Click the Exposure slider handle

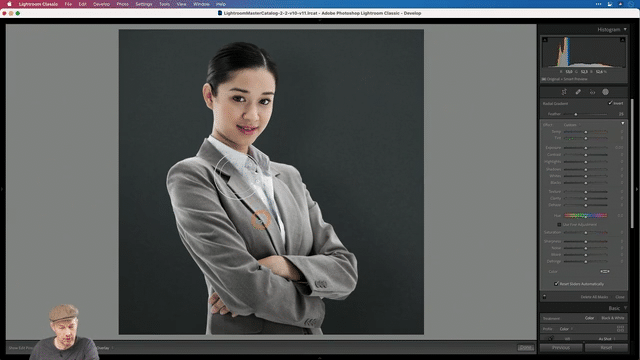point(586,148)
